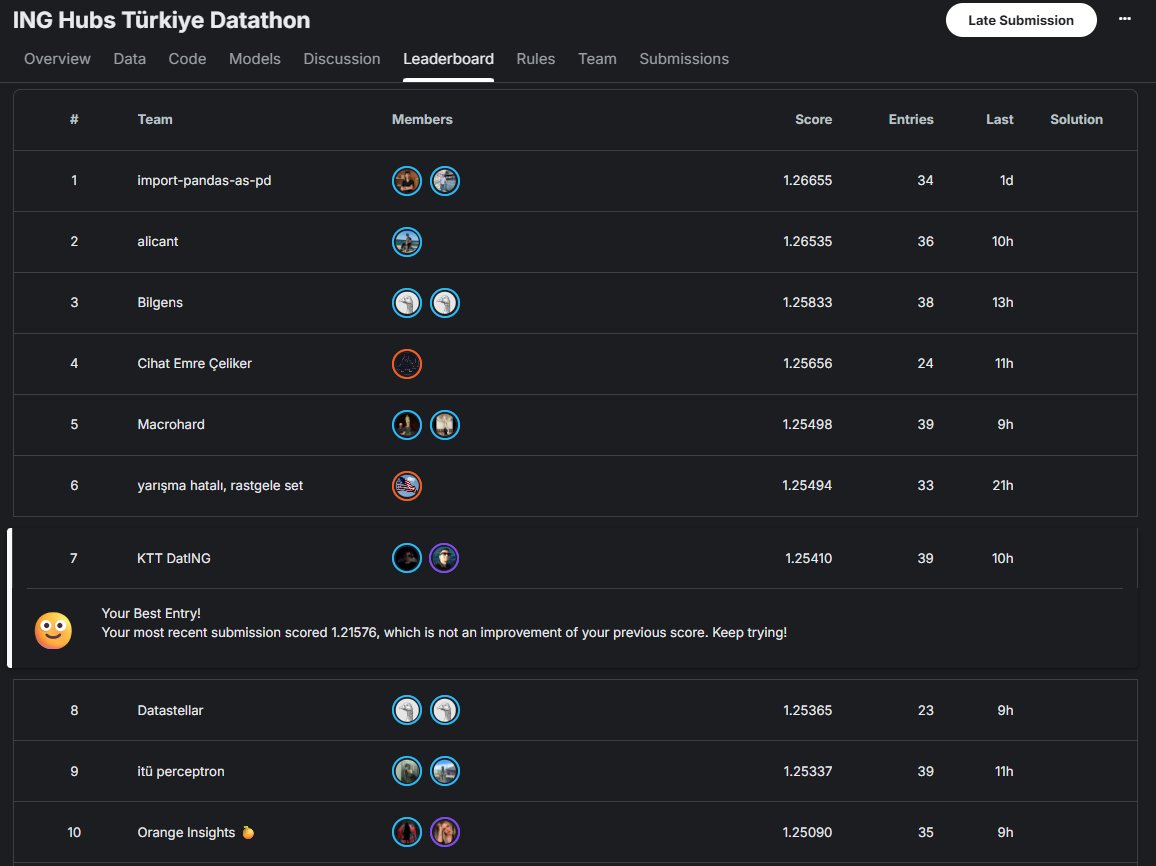Click the Late Submission button
1156x866 pixels.
(x=1021, y=20)
